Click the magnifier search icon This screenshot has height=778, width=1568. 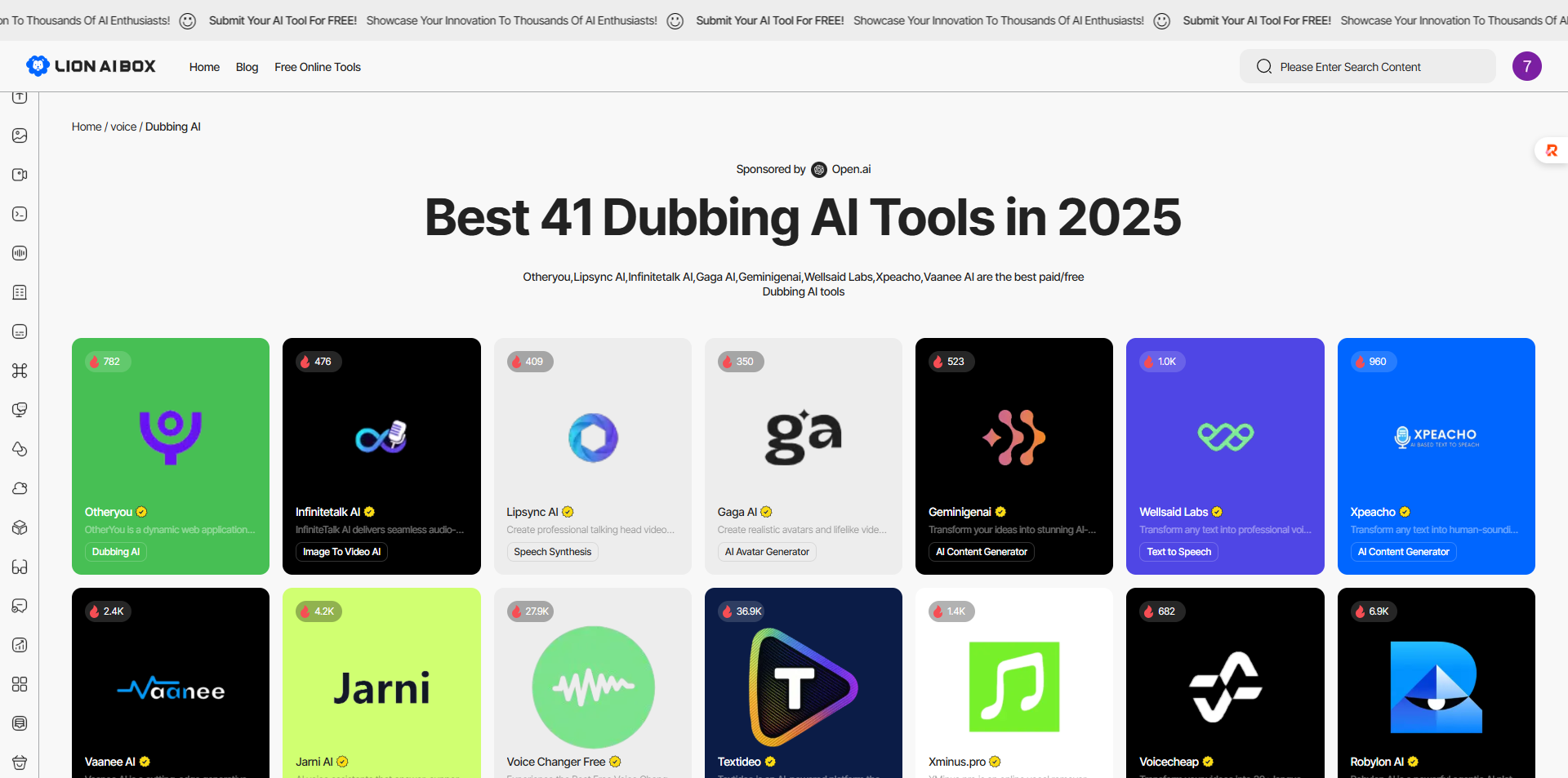pyautogui.click(x=1263, y=66)
